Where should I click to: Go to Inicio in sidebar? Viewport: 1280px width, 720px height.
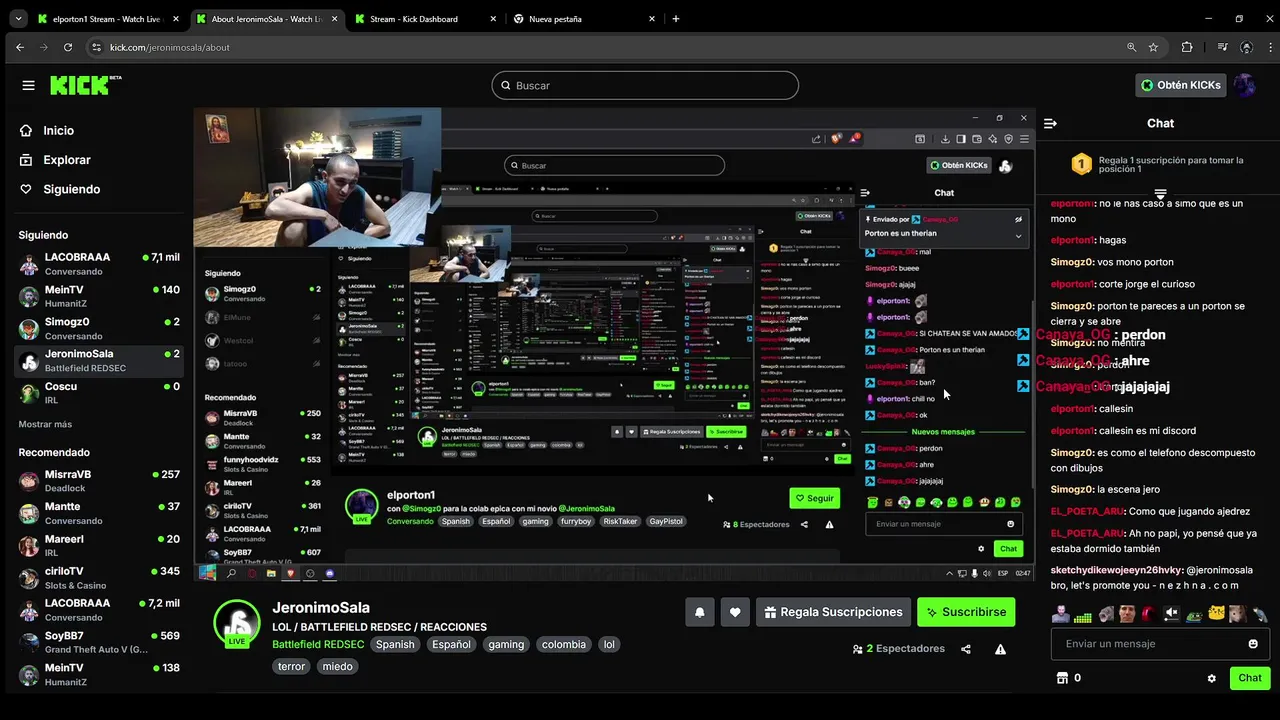pos(47,130)
